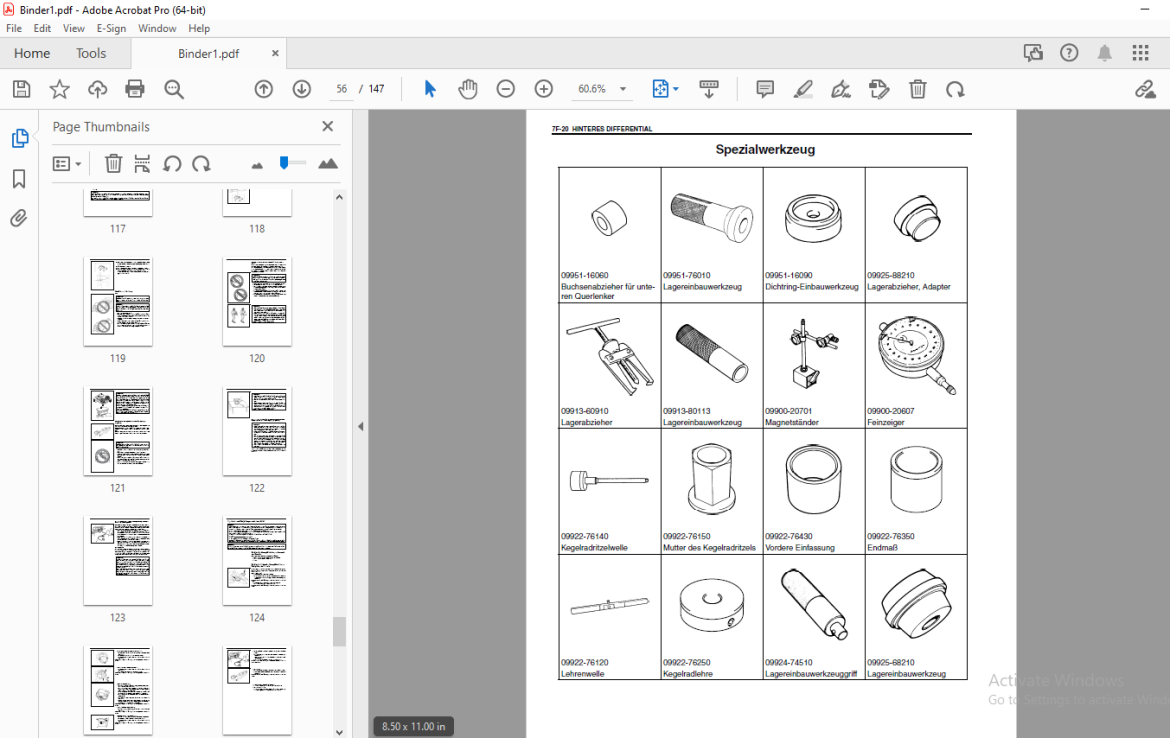Open the Edit menu
Screen dimensions: 1170x738
pyautogui.click(x=42, y=28)
